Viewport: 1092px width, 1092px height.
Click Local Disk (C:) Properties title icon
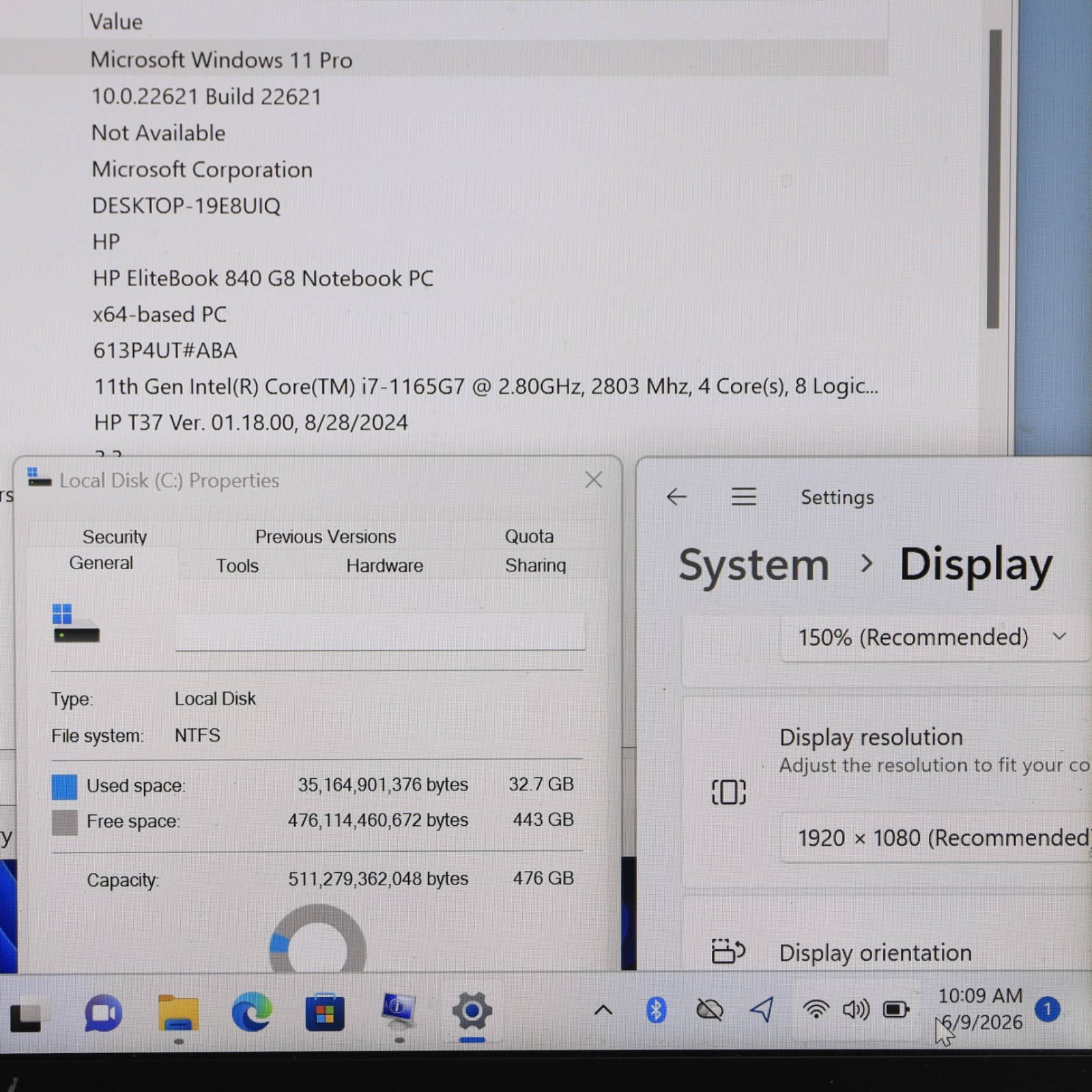coord(39,477)
